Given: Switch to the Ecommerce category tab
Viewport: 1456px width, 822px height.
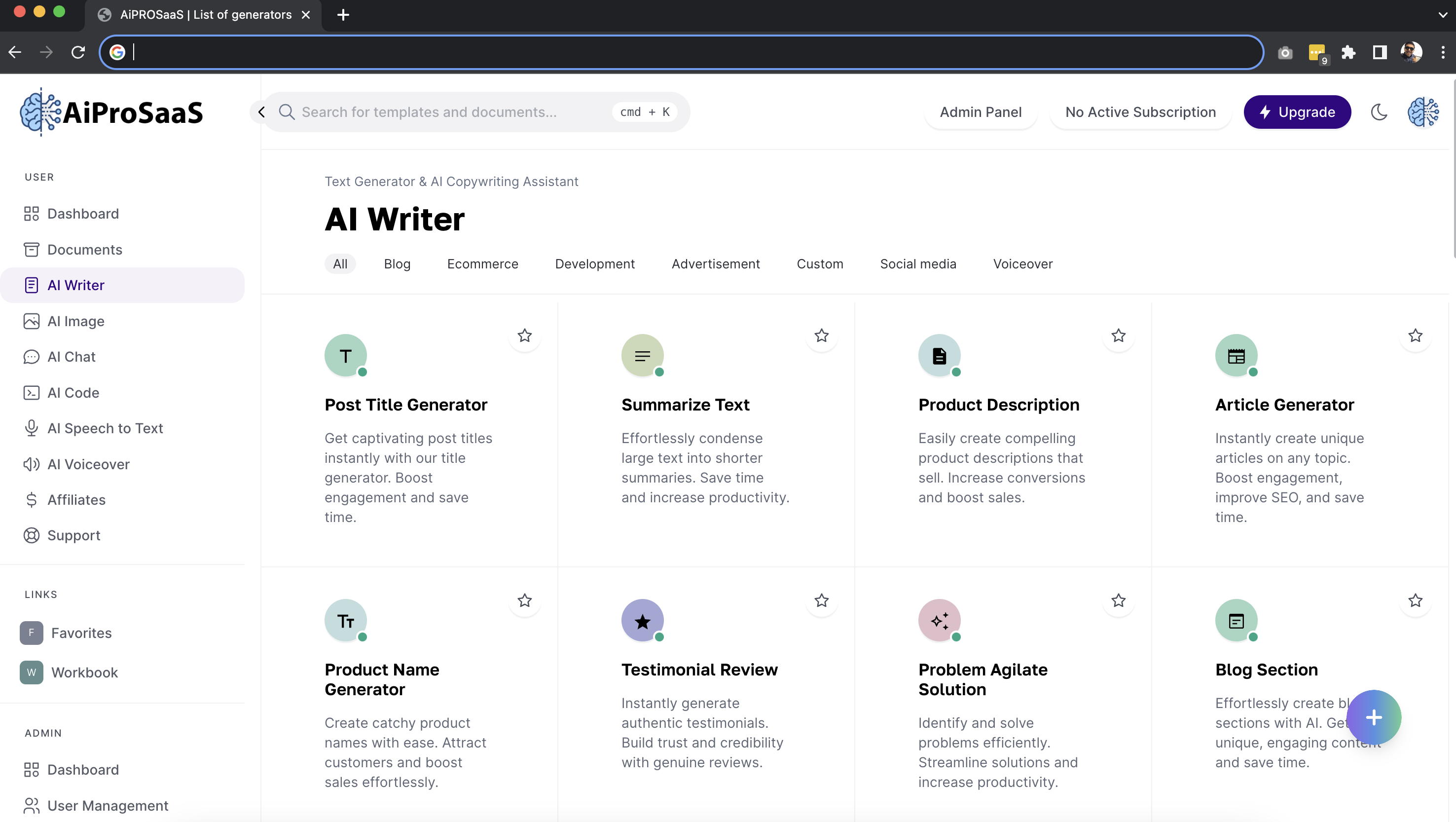Looking at the screenshot, I should click(x=483, y=263).
